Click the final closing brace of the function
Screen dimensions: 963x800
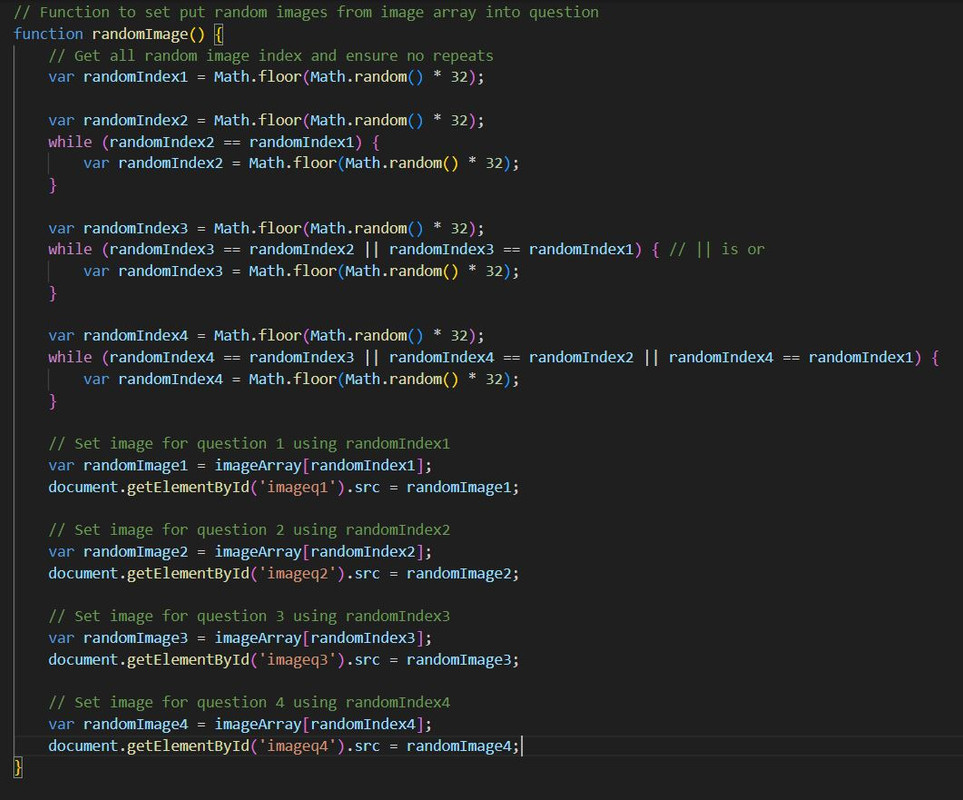pyautogui.click(x=18, y=767)
